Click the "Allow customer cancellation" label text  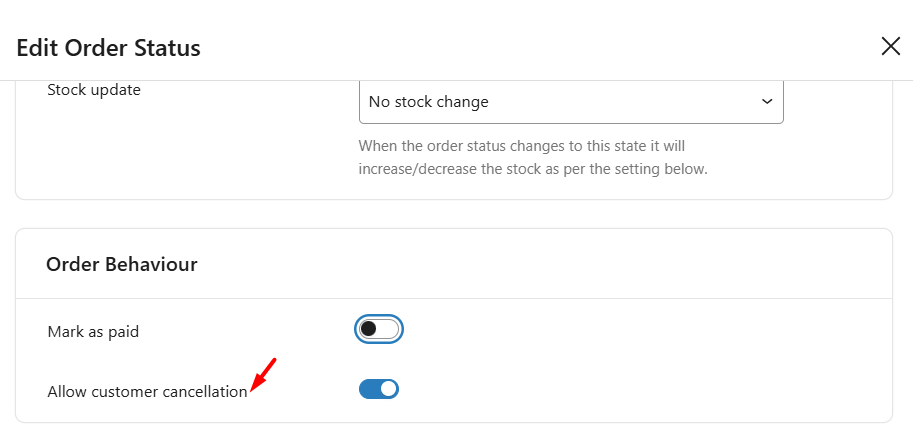[147, 392]
